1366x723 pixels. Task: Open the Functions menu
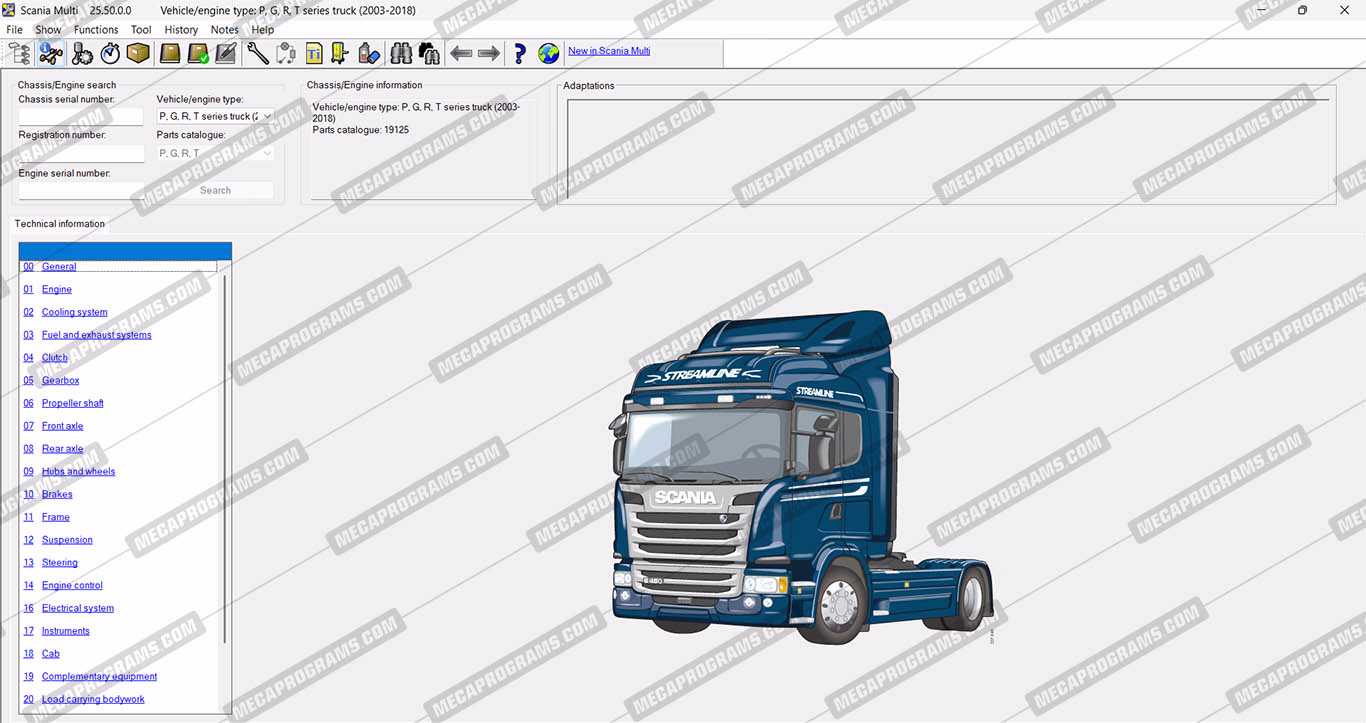(96, 30)
